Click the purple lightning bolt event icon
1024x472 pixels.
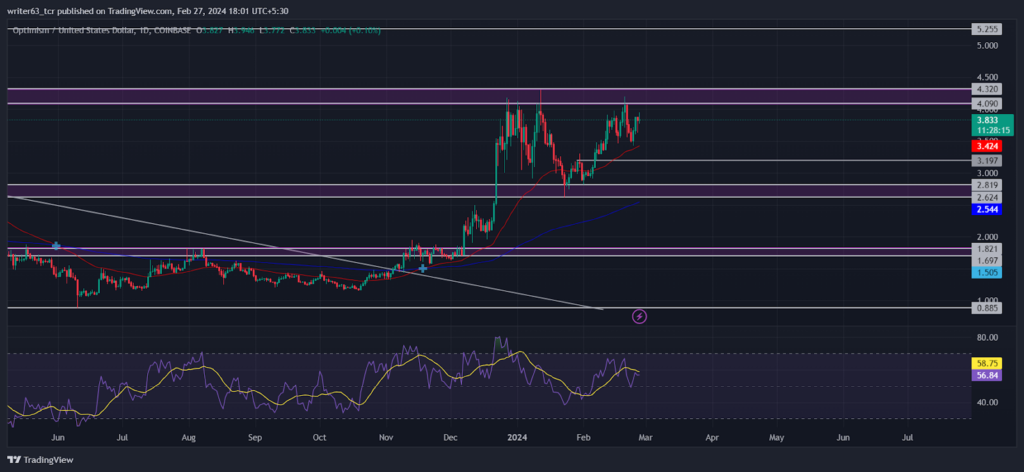[x=640, y=317]
